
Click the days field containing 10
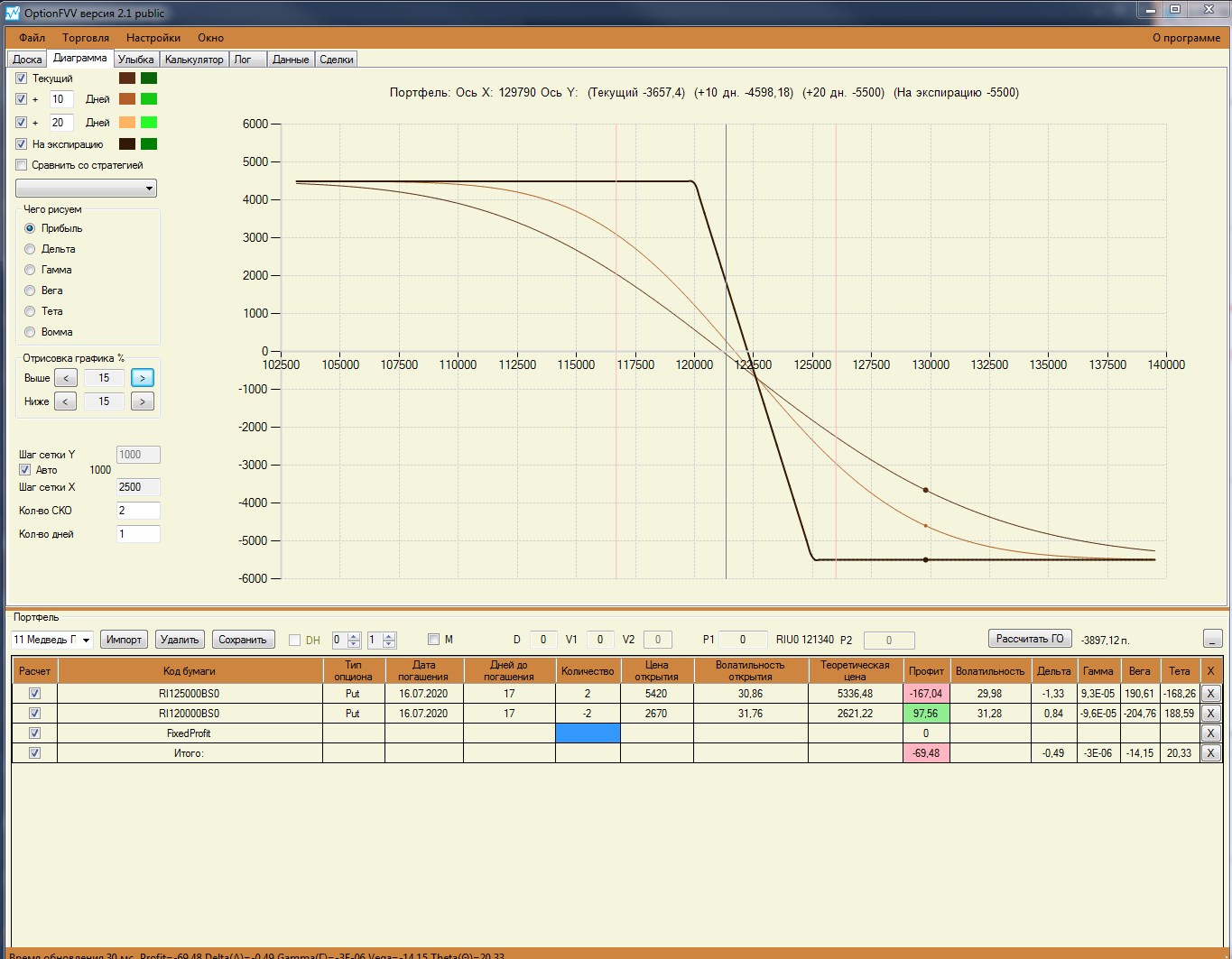[61, 99]
